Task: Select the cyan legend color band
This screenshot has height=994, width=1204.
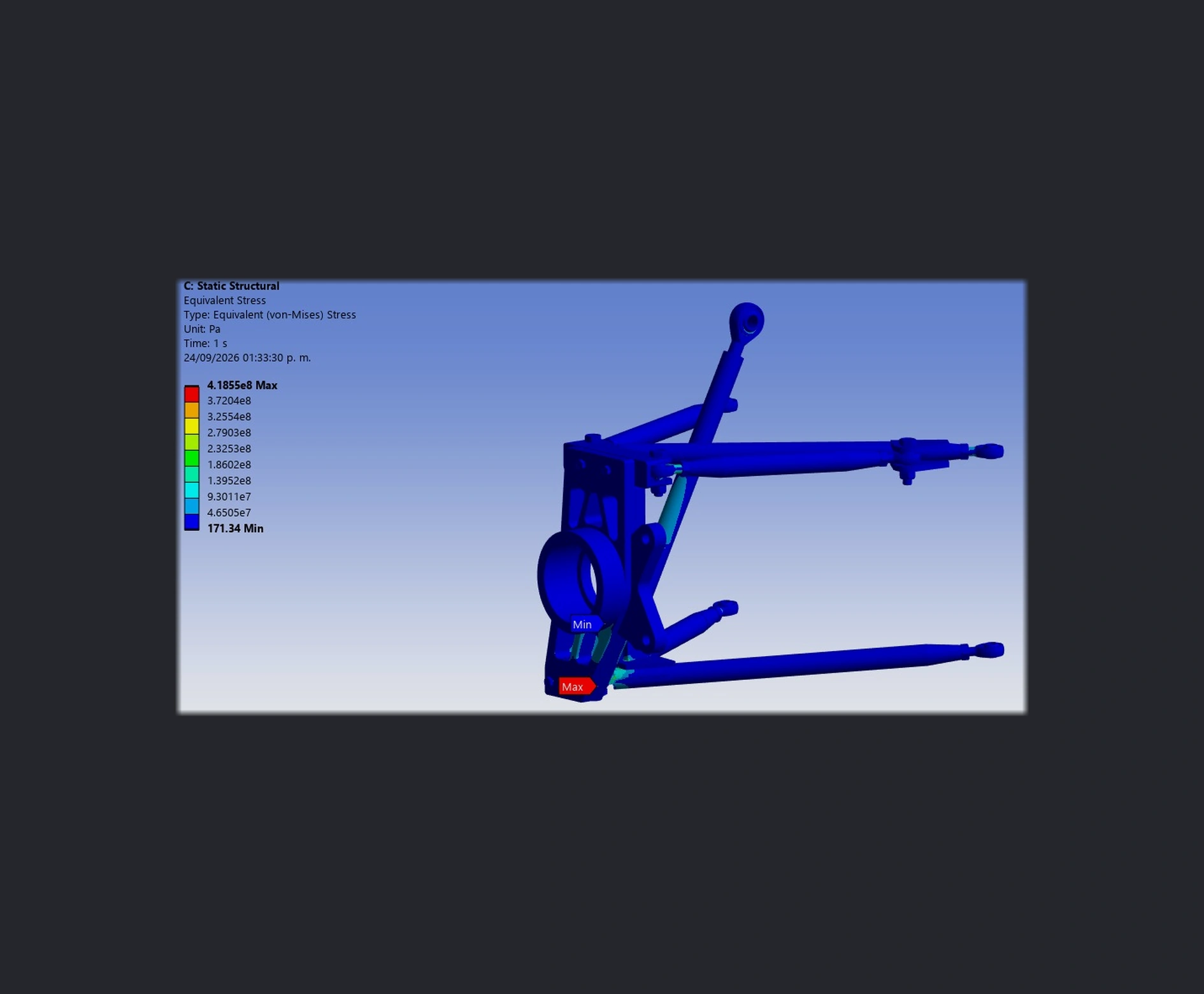Action: tap(192, 490)
